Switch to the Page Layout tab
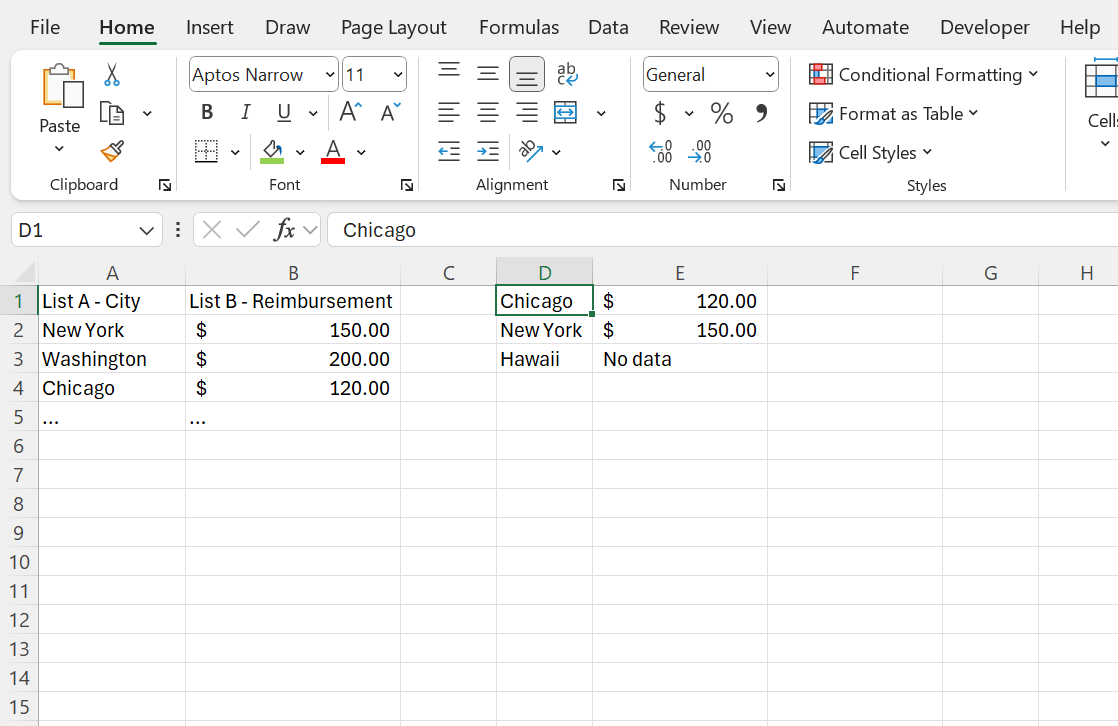 pos(394,27)
